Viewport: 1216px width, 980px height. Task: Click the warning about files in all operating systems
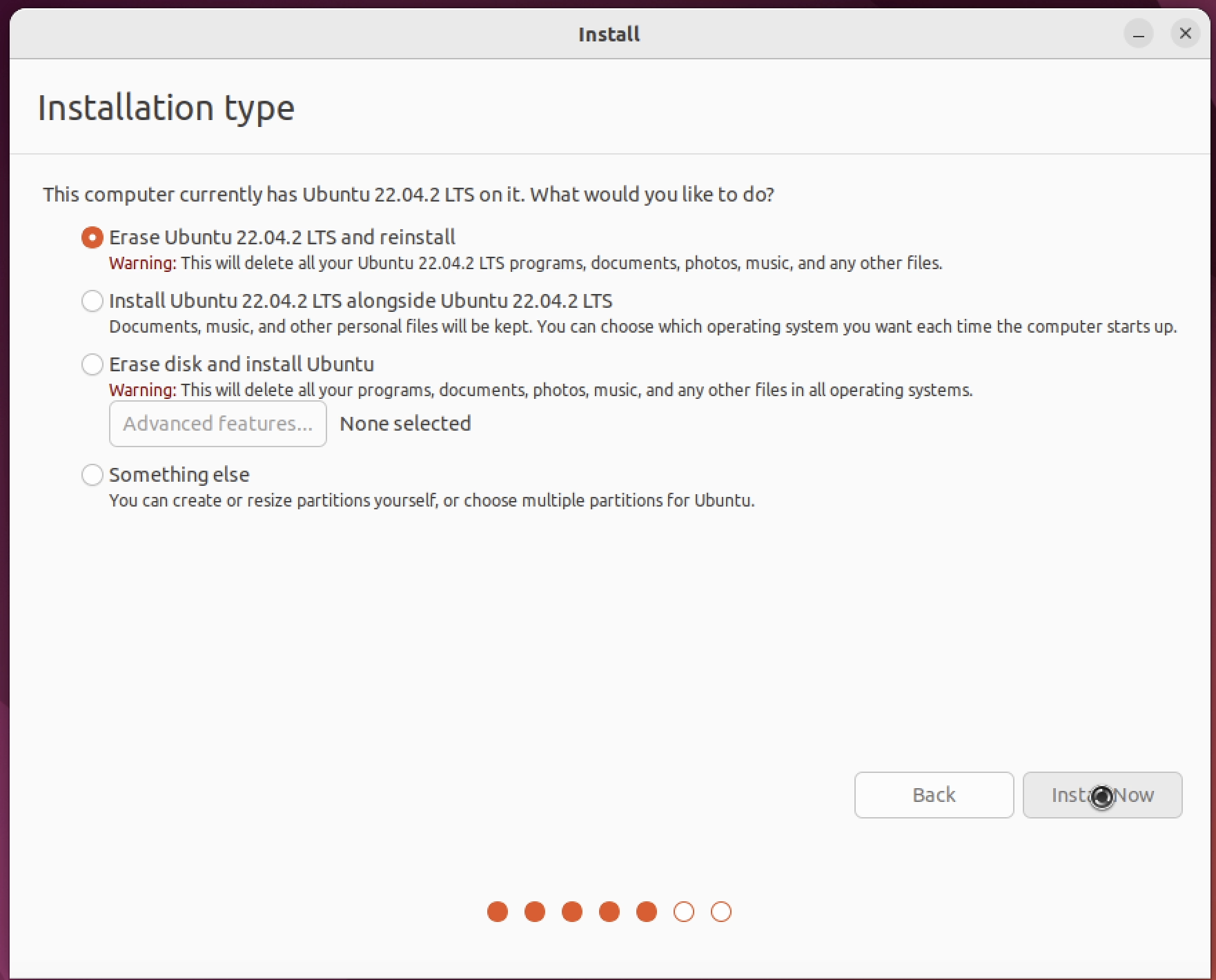541,390
